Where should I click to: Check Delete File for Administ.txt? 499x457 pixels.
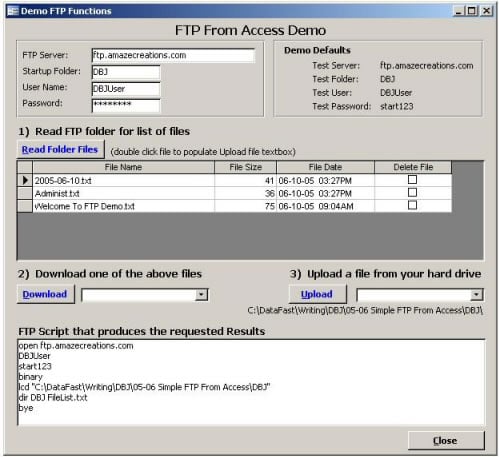(x=412, y=192)
